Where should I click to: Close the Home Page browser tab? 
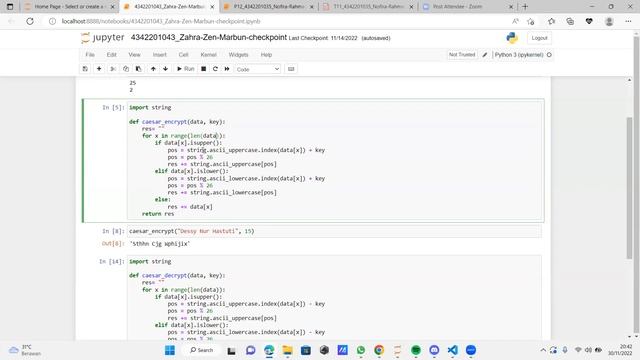click(113, 7)
